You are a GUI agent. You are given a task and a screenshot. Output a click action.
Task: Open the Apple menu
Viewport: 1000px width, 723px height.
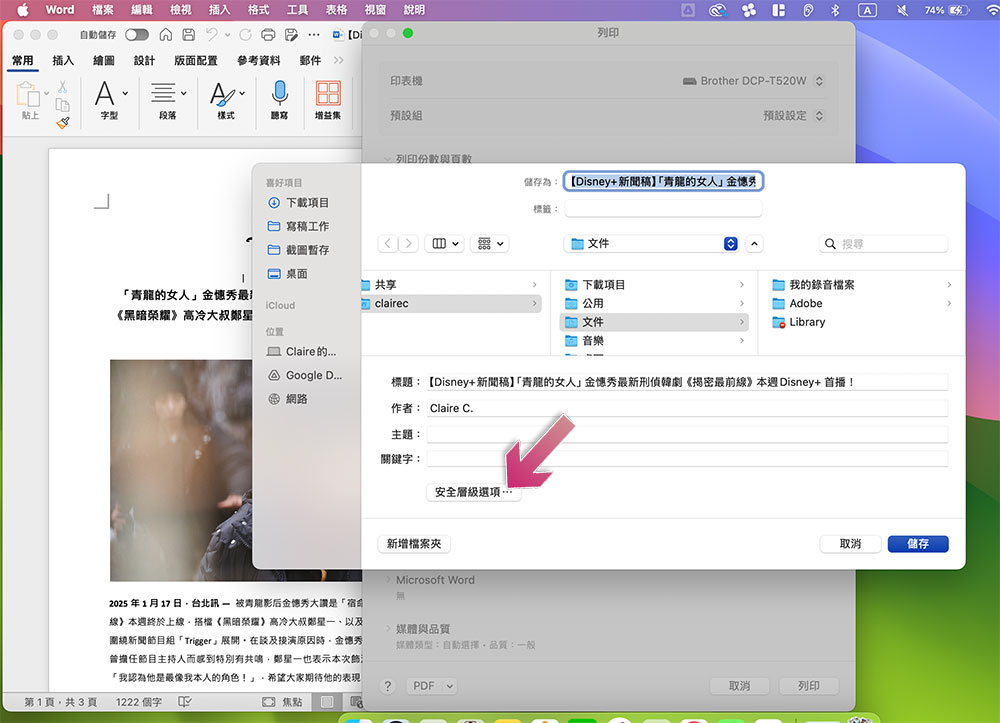22,10
